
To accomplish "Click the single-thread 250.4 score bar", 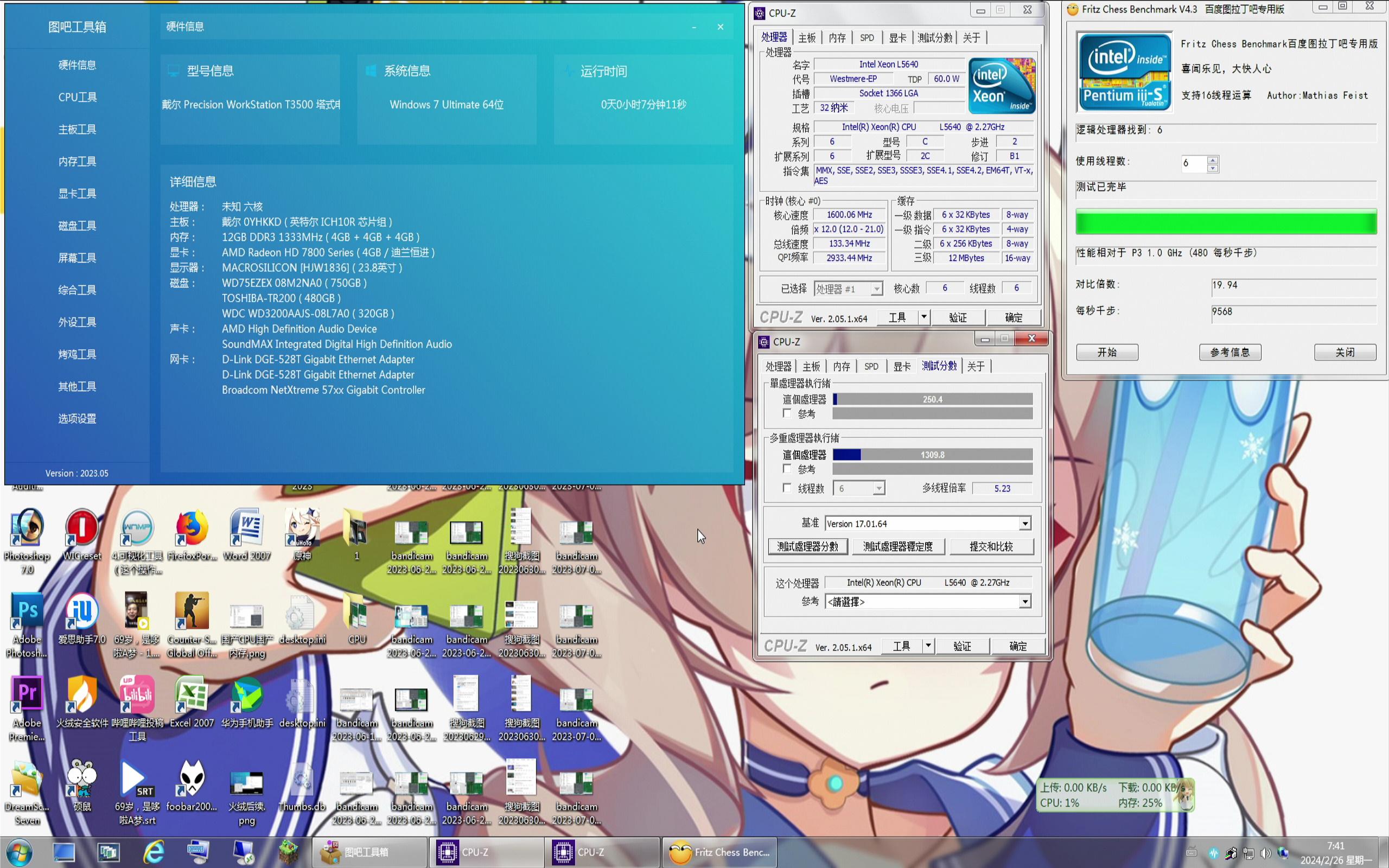I will pyautogui.click(x=932, y=400).
